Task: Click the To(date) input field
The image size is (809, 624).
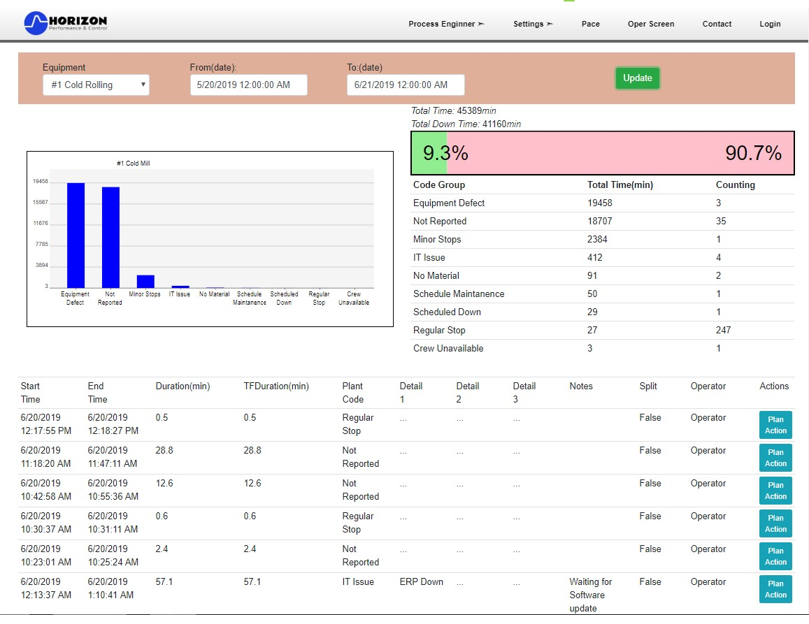Action: pyautogui.click(x=406, y=85)
